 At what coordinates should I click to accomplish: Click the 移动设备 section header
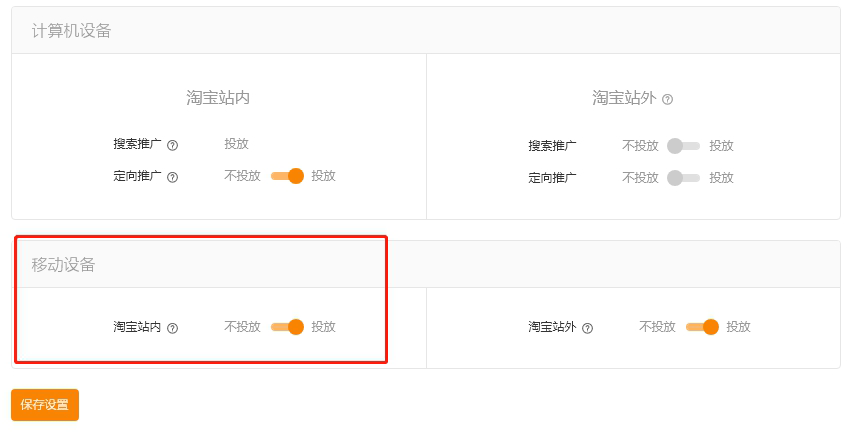(64, 265)
